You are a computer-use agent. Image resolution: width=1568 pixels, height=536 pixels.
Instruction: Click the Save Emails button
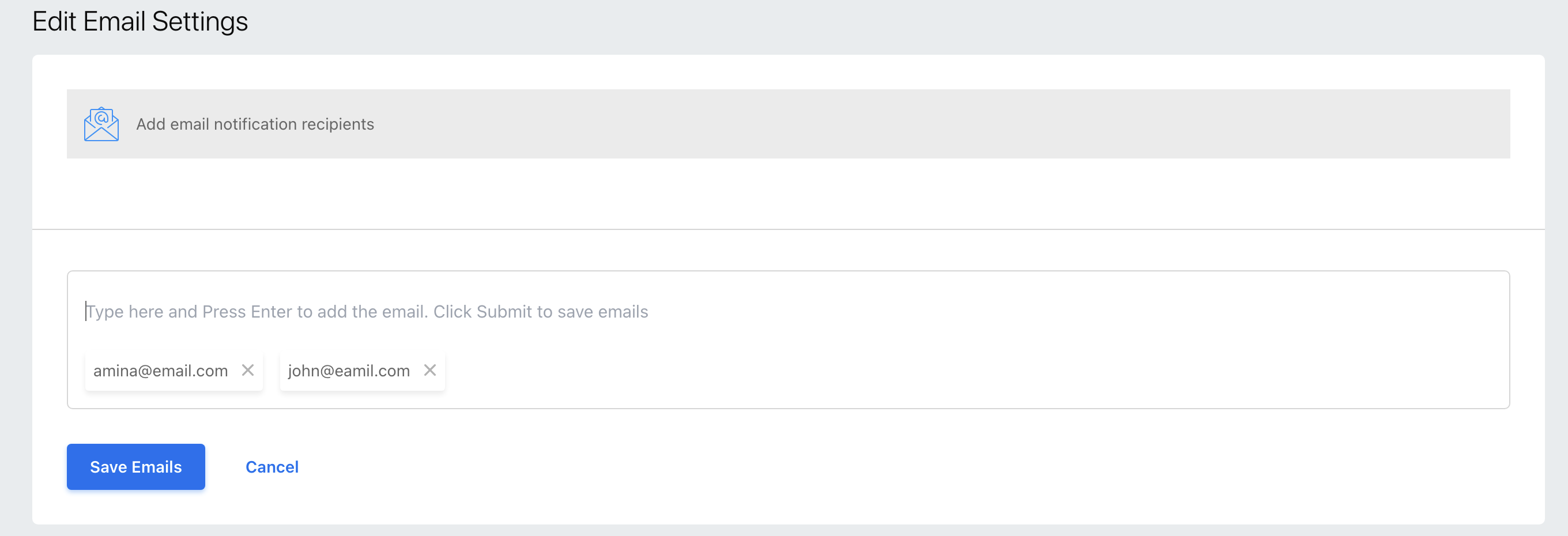click(135, 467)
